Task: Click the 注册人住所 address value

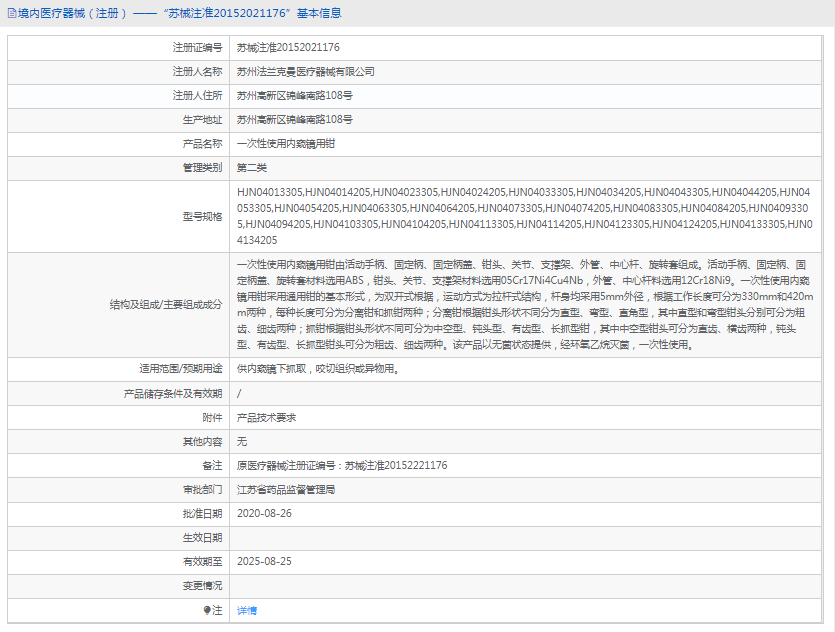Action: [x=294, y=95]
